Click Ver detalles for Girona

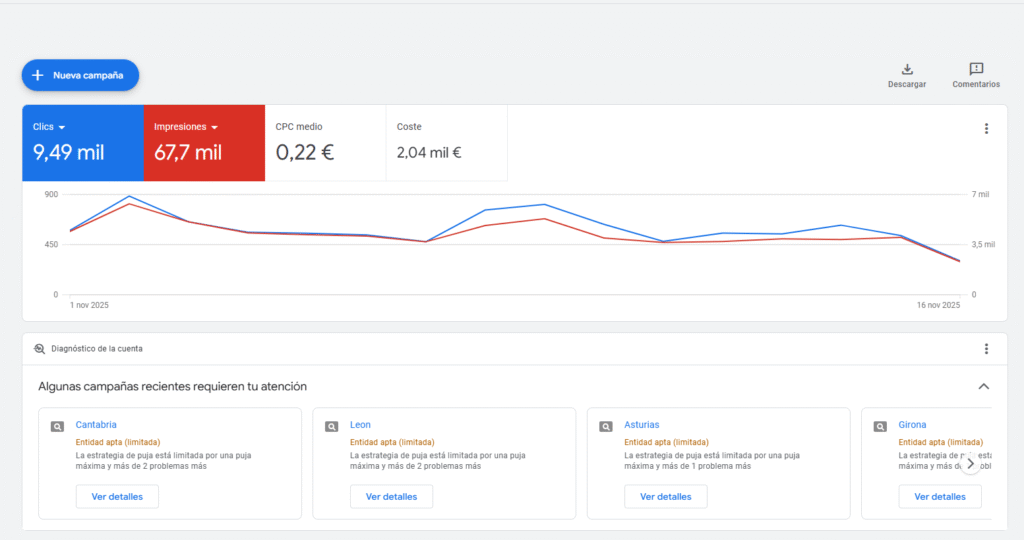pos(940,496)
